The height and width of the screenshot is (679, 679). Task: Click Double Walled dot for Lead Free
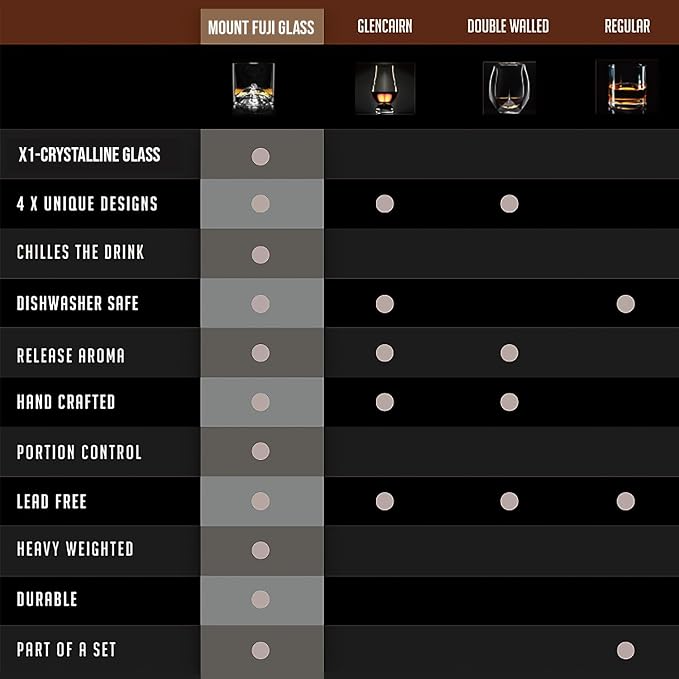click(x=509, y=501)
